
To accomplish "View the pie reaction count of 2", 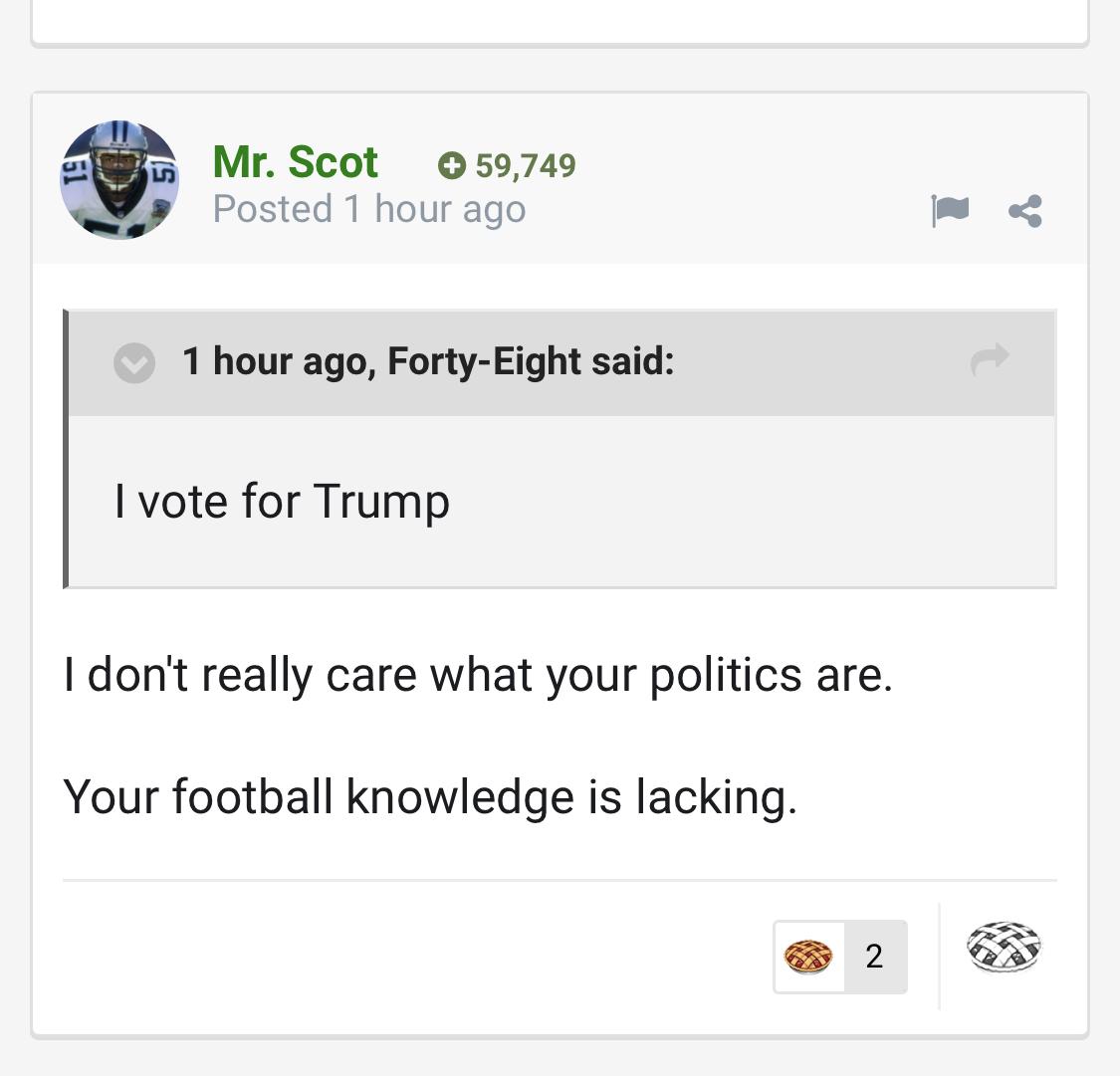I will pyautogui.click(x=875, y=957).
